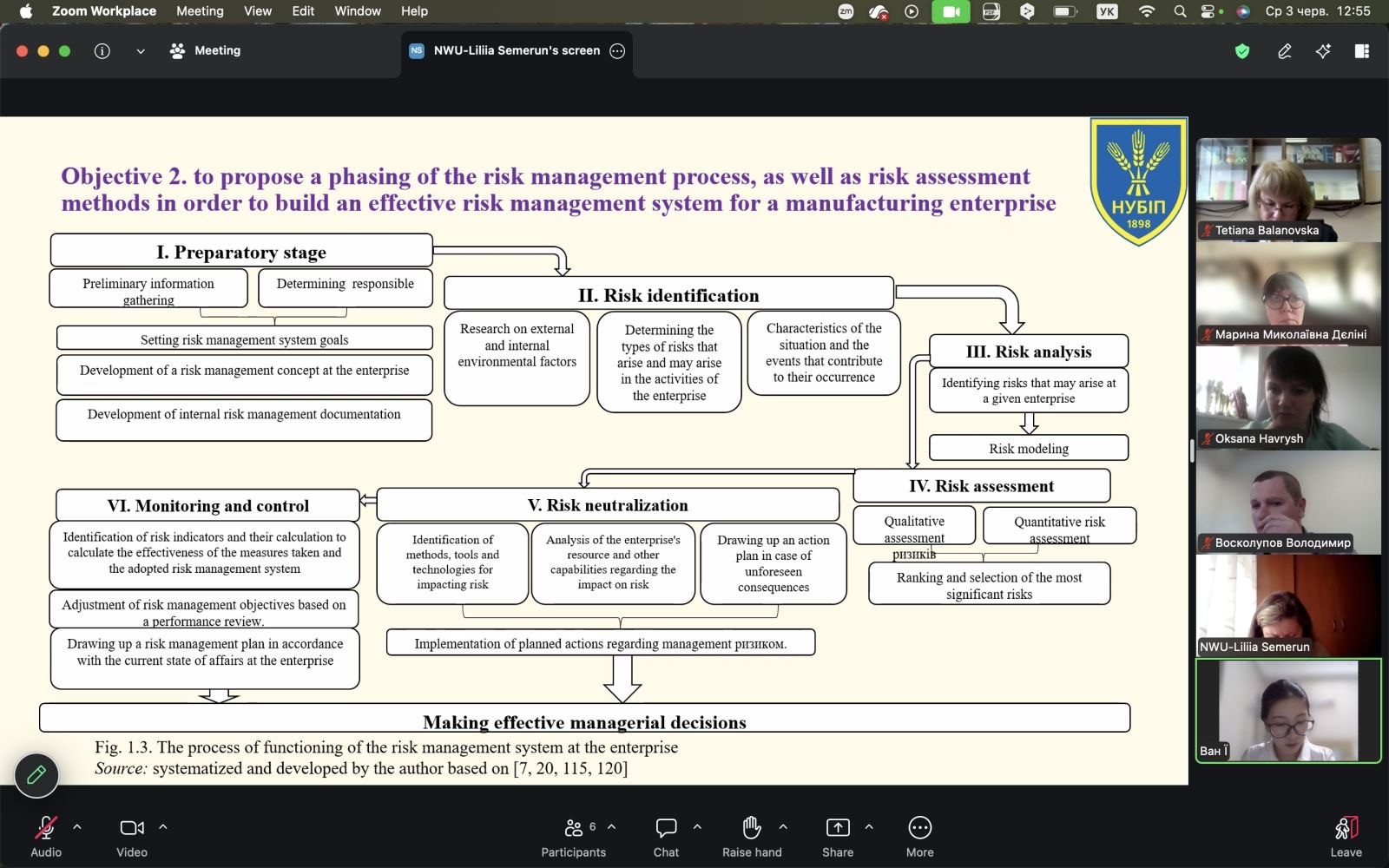Click battery status icon
Screen dimensions: 1389x868
(1064, 11)
